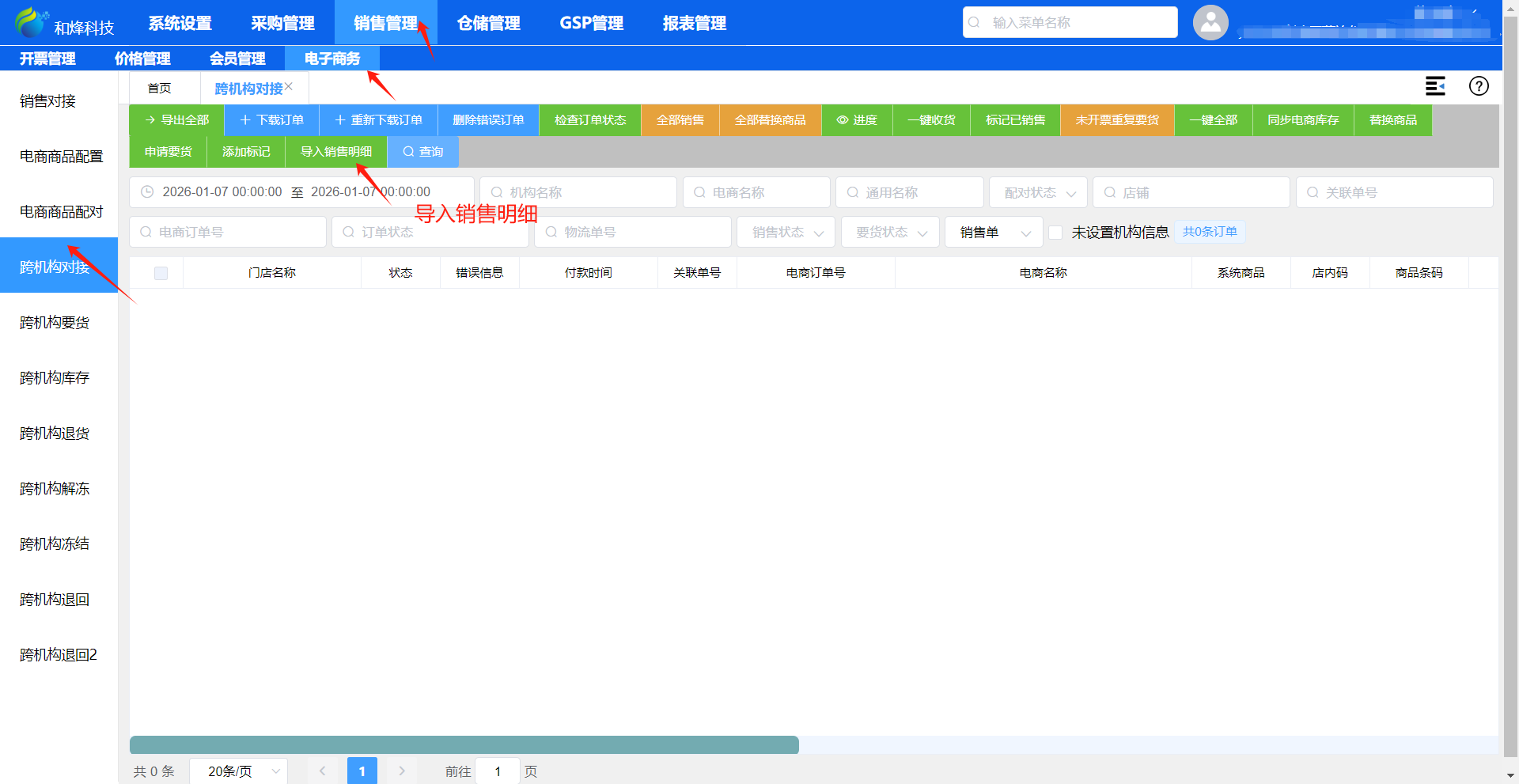The height and width of the screenshot is (784, 1519).
Task: Click the 下载订单 plus button
Action: pos(271,120)
